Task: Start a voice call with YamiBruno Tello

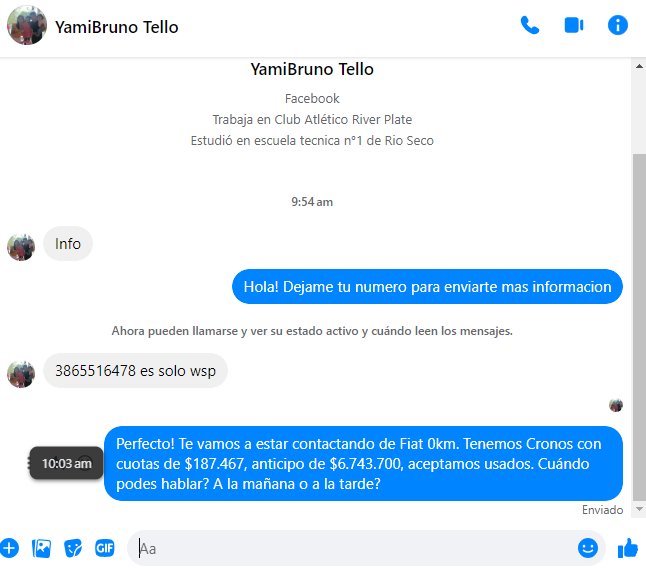Action: [x=530, y=26]
